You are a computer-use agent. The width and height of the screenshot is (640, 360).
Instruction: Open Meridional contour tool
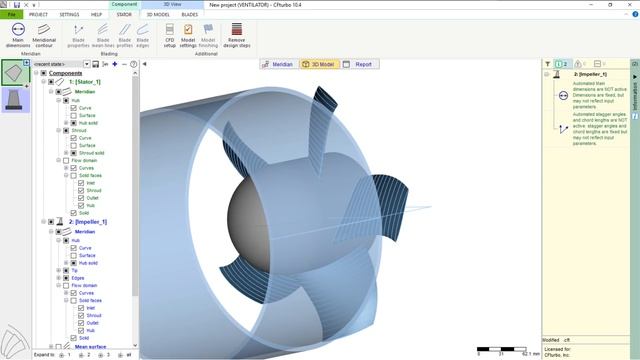click(x=44, y=35)
